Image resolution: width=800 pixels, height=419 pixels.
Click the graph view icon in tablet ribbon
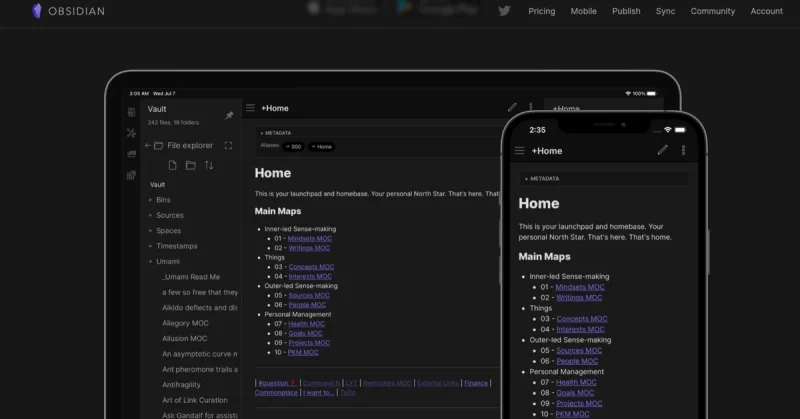click(x=132, y=133)
